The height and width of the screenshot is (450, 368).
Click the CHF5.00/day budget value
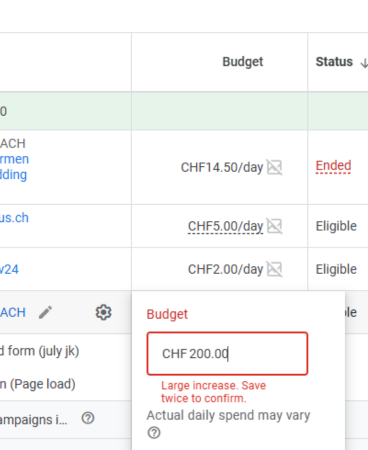click(226, 226)
